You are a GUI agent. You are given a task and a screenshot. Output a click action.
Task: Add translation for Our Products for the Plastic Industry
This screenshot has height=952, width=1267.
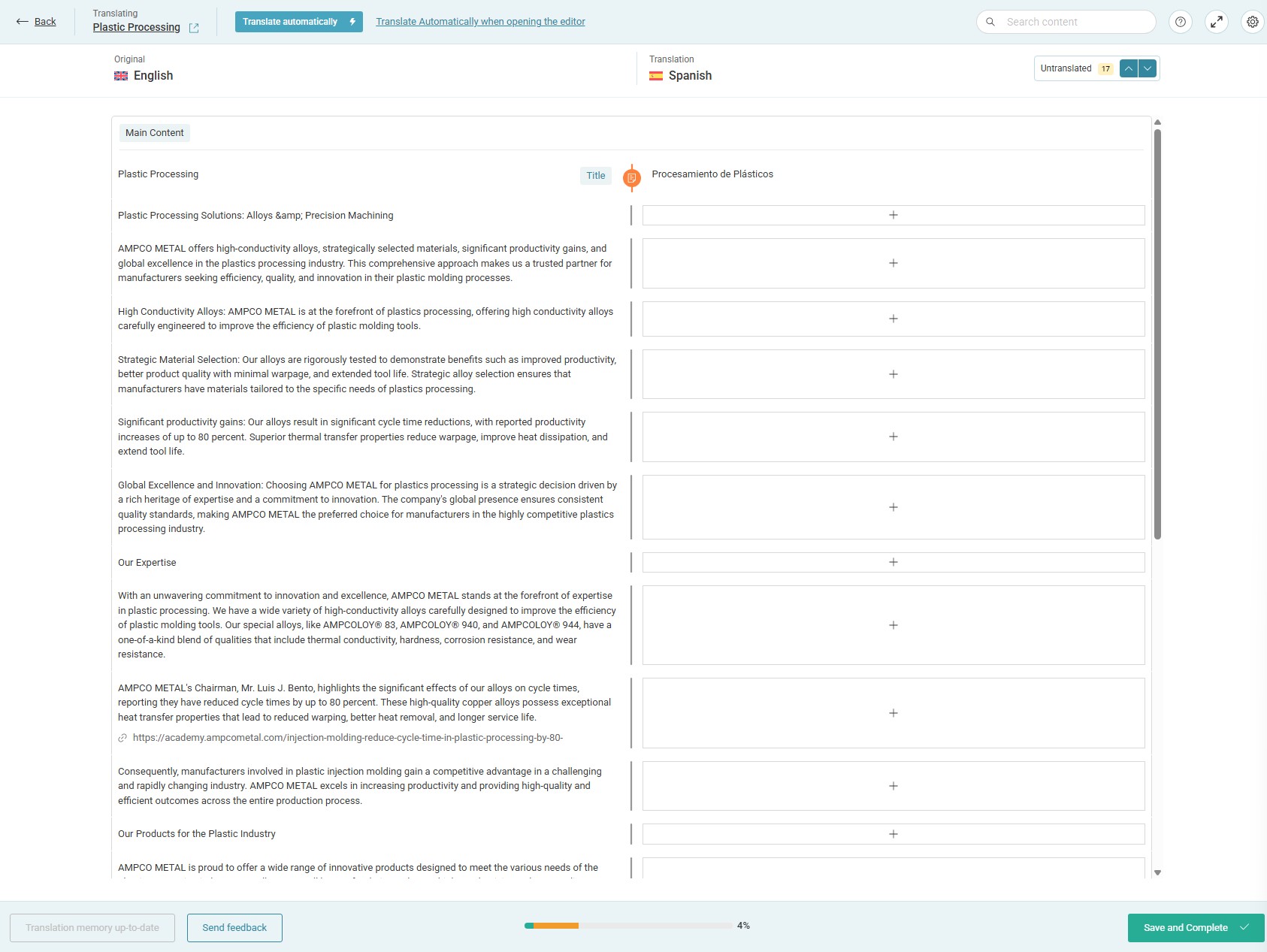pos(894,834)
